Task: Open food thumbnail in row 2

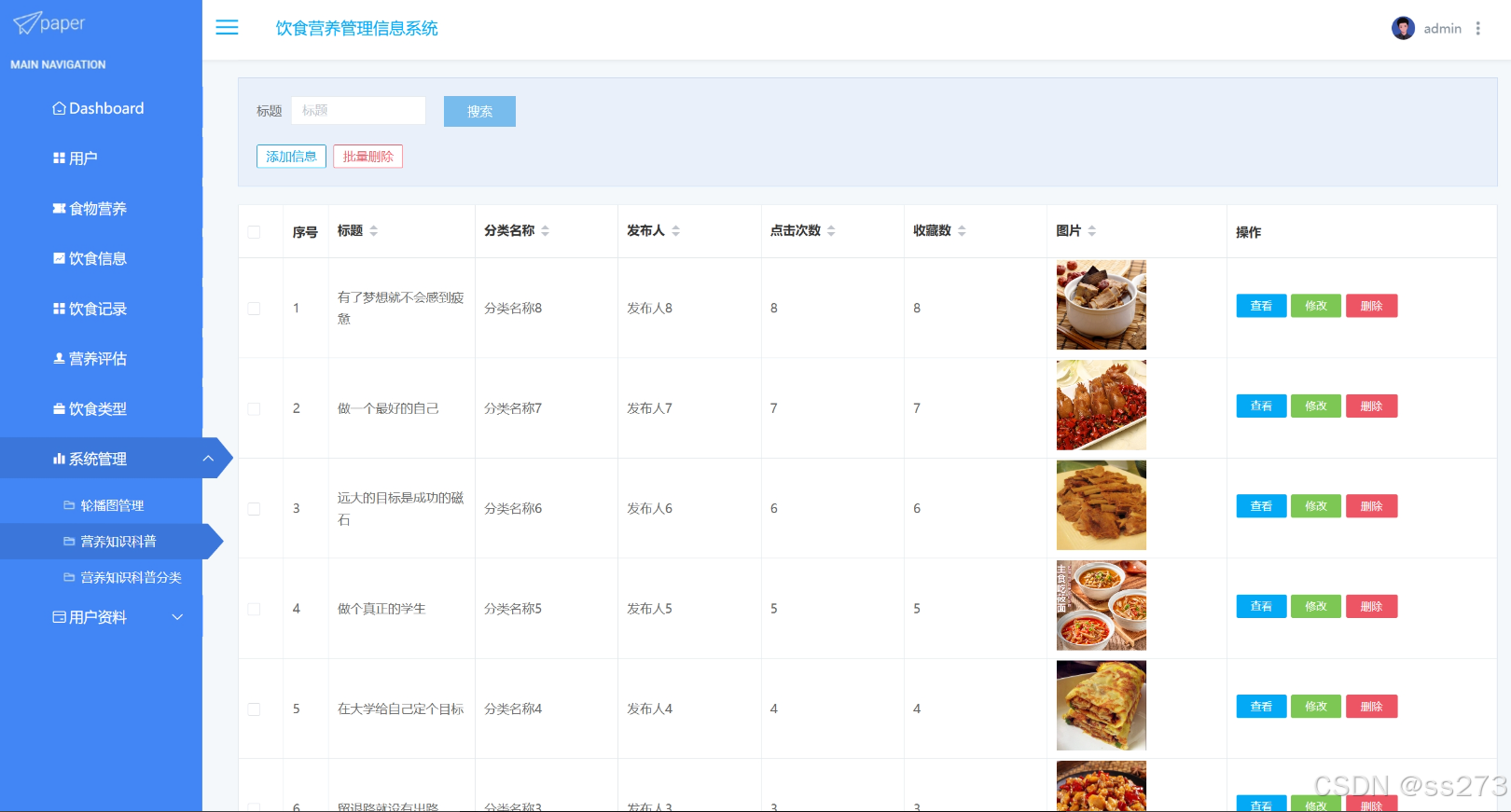Action: point(1101,406)
